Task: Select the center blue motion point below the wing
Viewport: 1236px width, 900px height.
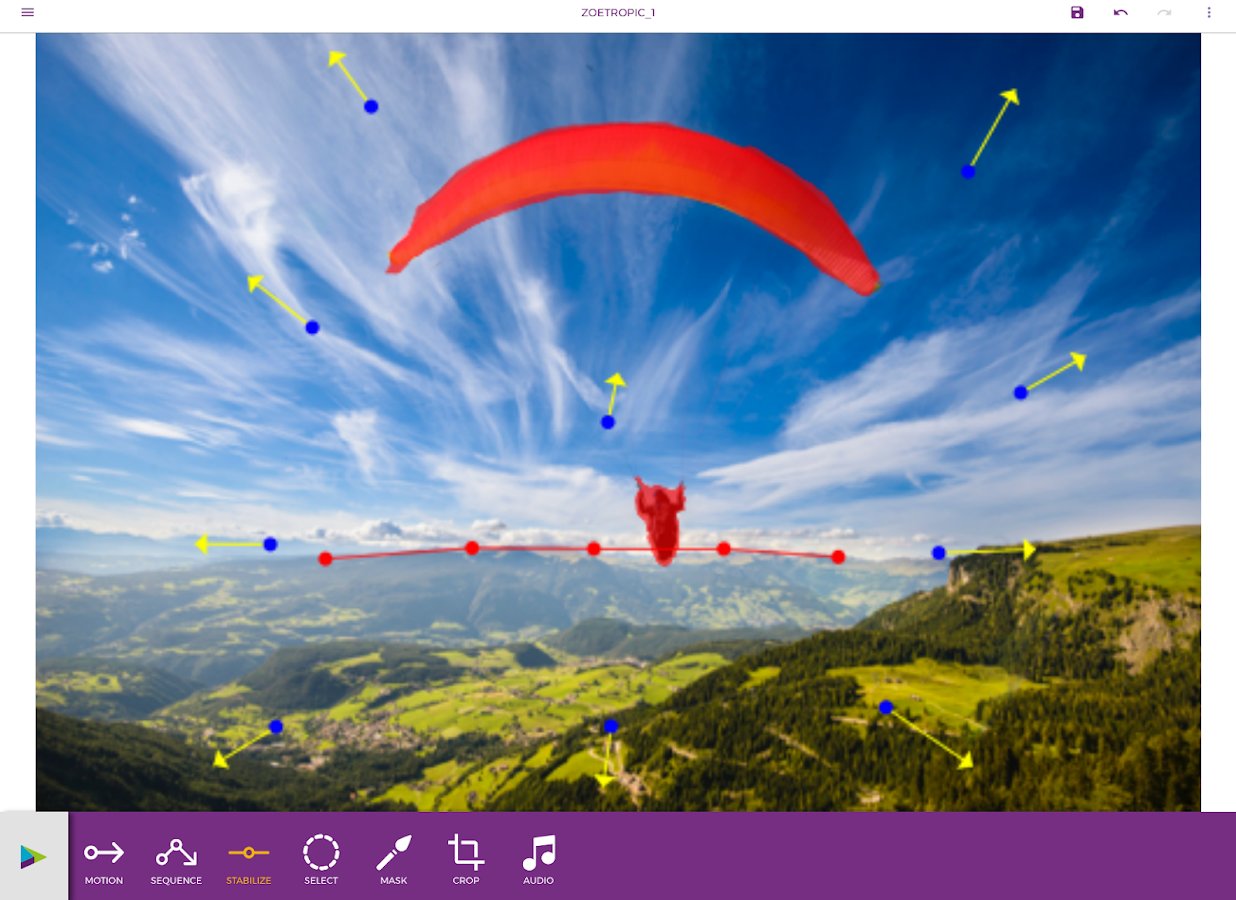Action: pyautogui.click(x=608, y=422)
